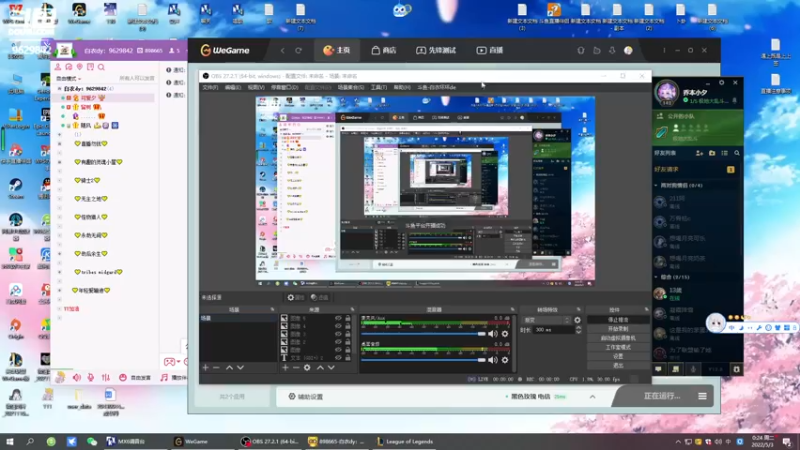Image resolution: width=800 pixels, height=450 pixels.
Task: Toggle visibility of the fourth OBS source
Action: (338, 342)
